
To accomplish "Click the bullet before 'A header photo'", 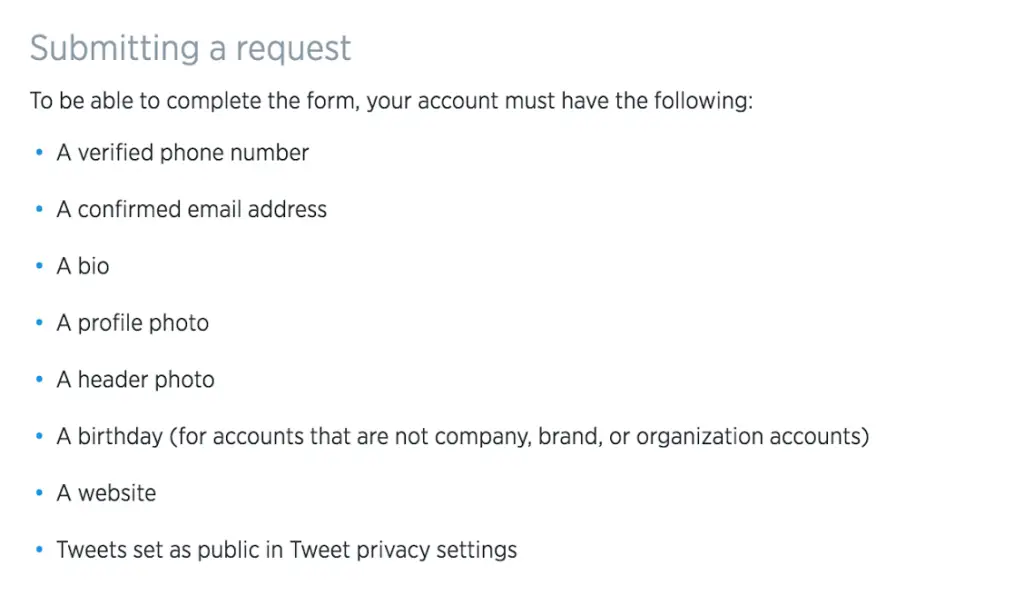I will (39, 379).
